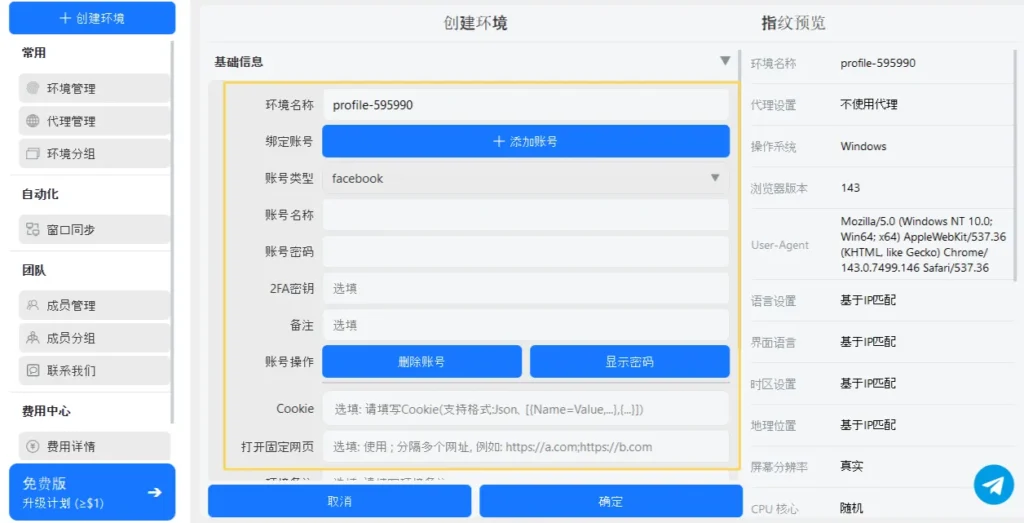Focus the 账号名称 input field

[526, 215]
